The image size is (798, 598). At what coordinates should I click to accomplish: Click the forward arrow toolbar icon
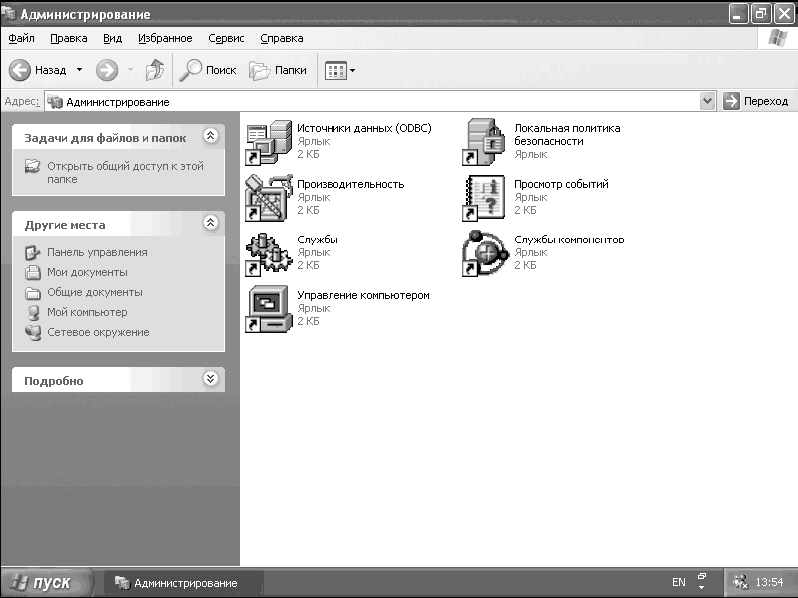[x=107, y=70]
